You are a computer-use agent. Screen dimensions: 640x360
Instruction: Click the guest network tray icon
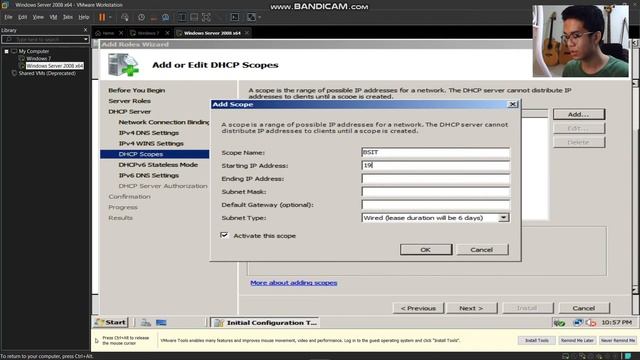577,323
